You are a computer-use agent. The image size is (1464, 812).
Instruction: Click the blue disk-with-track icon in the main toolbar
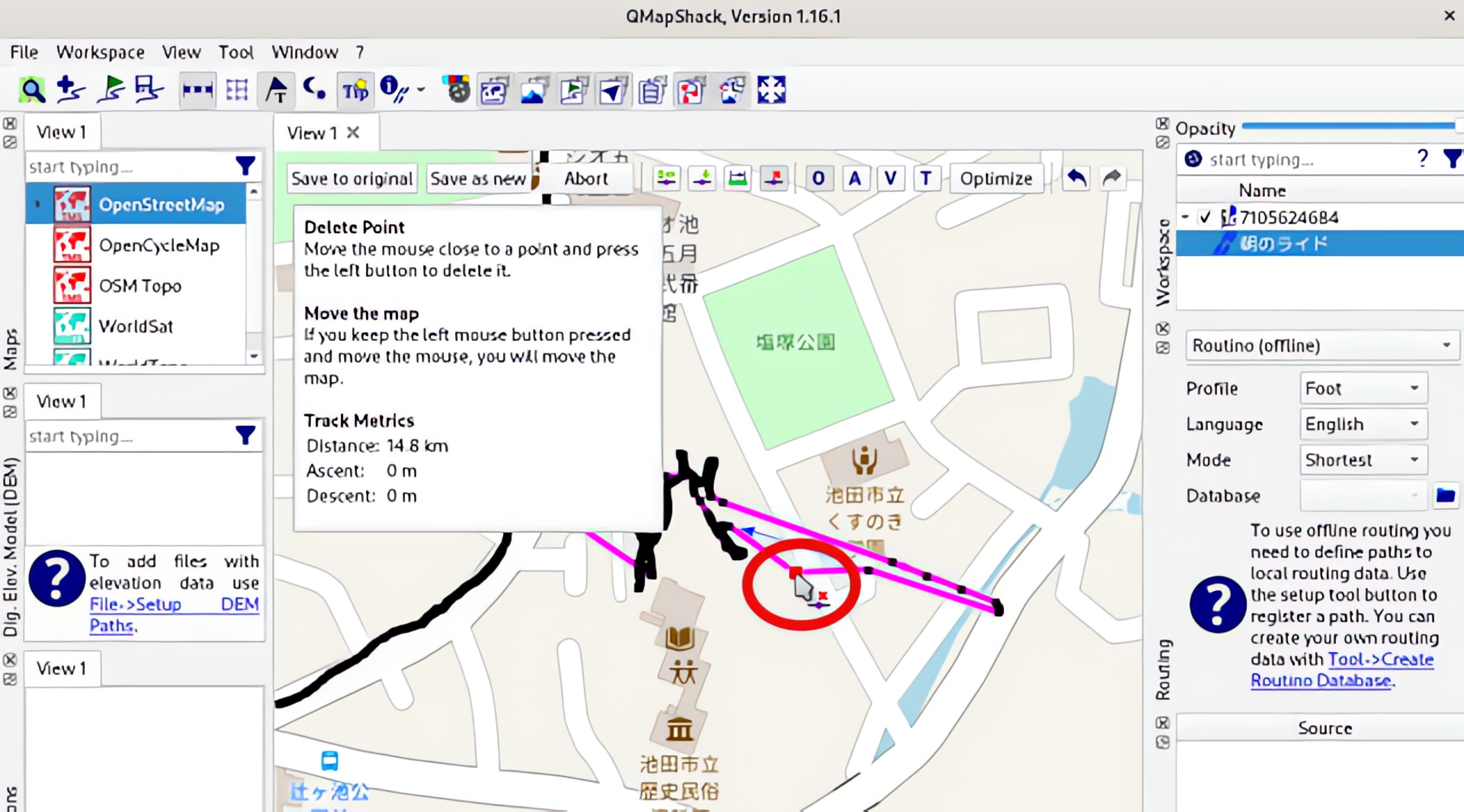pos(149,90)
